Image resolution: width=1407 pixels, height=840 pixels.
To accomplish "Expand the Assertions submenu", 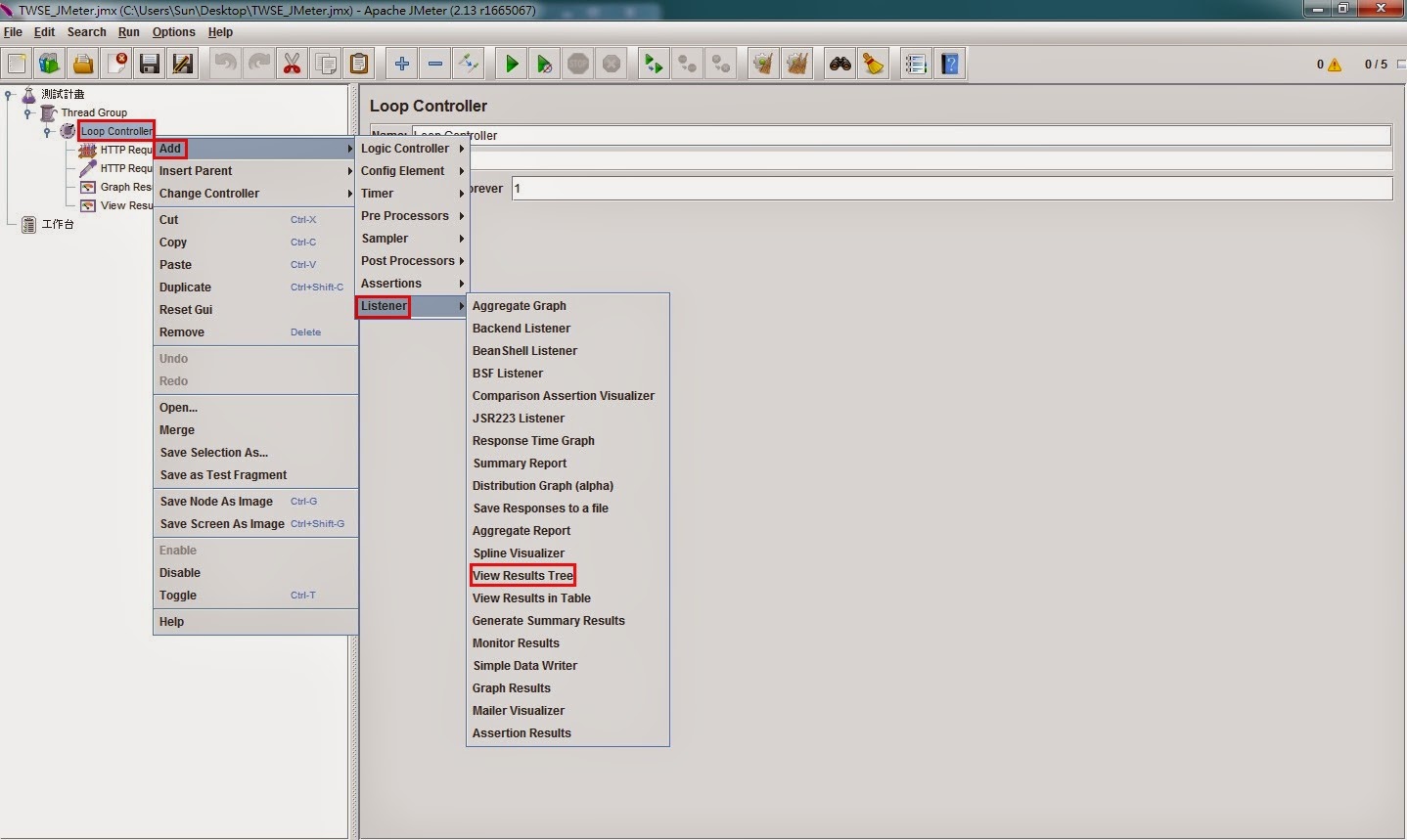I will point(412,284).
